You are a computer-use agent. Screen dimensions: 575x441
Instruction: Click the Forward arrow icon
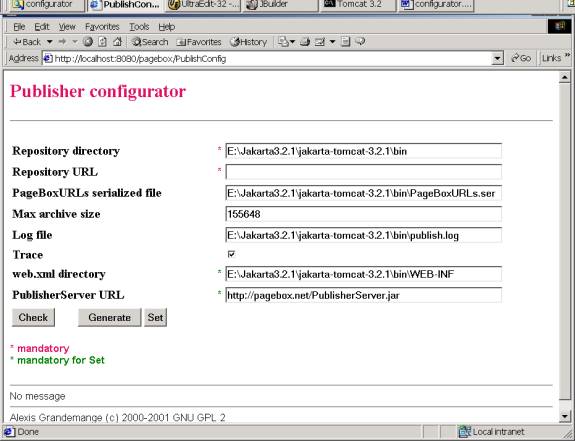point(62,42)
